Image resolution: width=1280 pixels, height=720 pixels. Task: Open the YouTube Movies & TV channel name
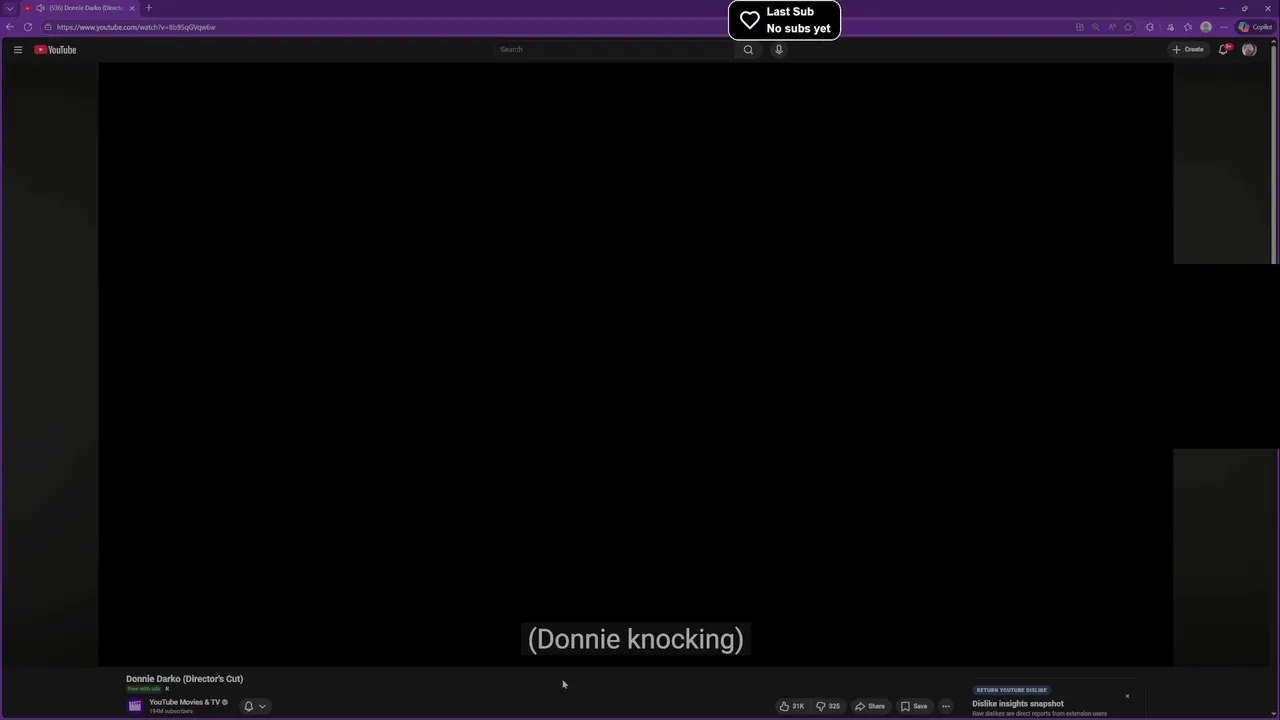click(184, 702)
